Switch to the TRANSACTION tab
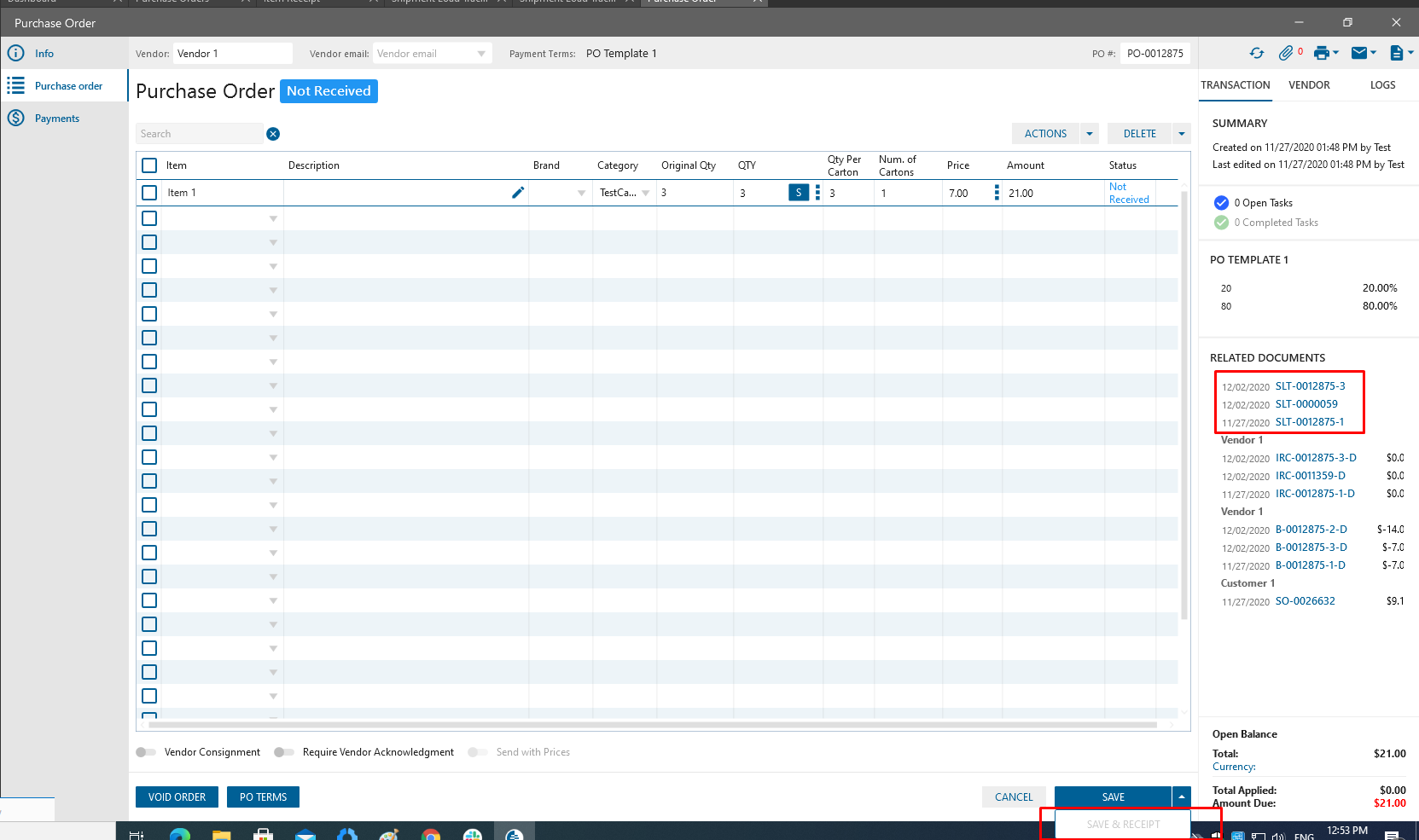The height and width of the screenshot is (840, 1419). point(1236,85)
